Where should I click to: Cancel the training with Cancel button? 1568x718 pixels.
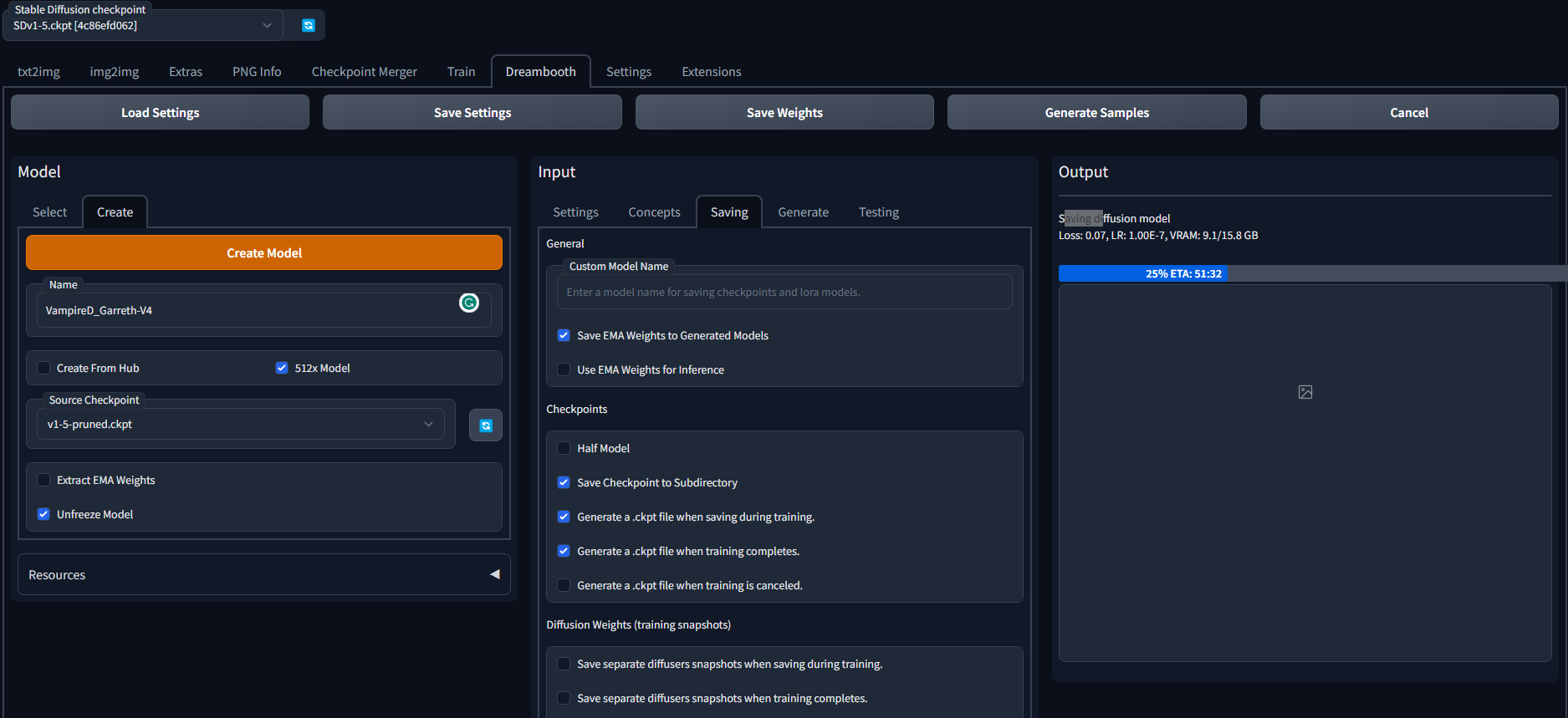1408,113
